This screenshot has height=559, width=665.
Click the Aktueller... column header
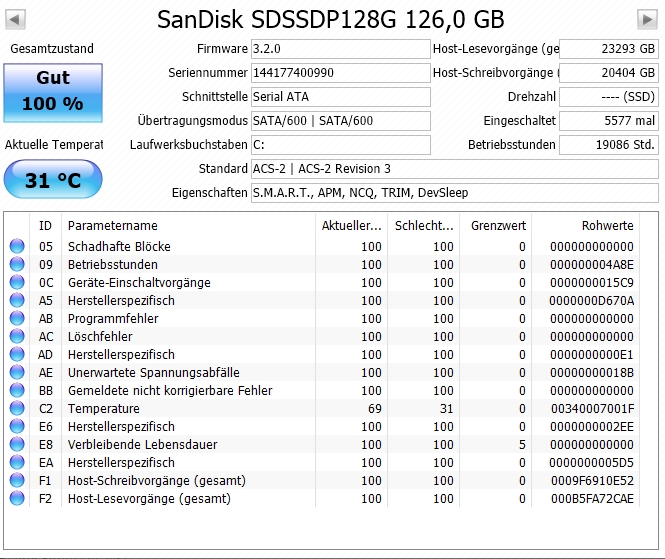[351, 226]
